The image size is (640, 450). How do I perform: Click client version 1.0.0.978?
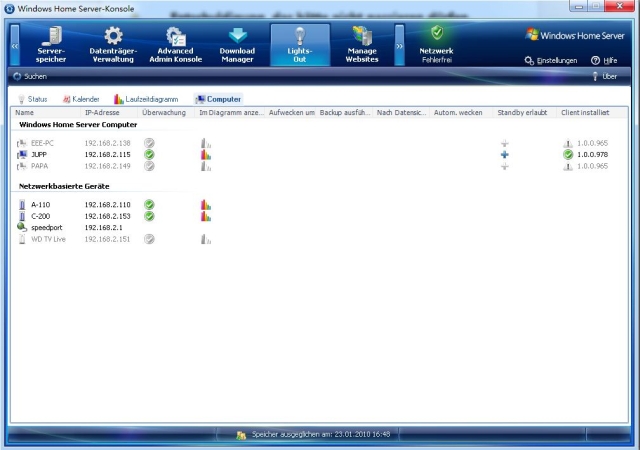(592, 155)
